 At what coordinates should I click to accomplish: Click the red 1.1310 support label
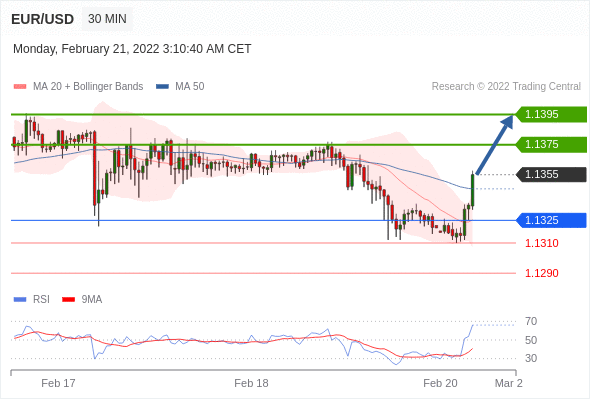(x=541, y=243)
